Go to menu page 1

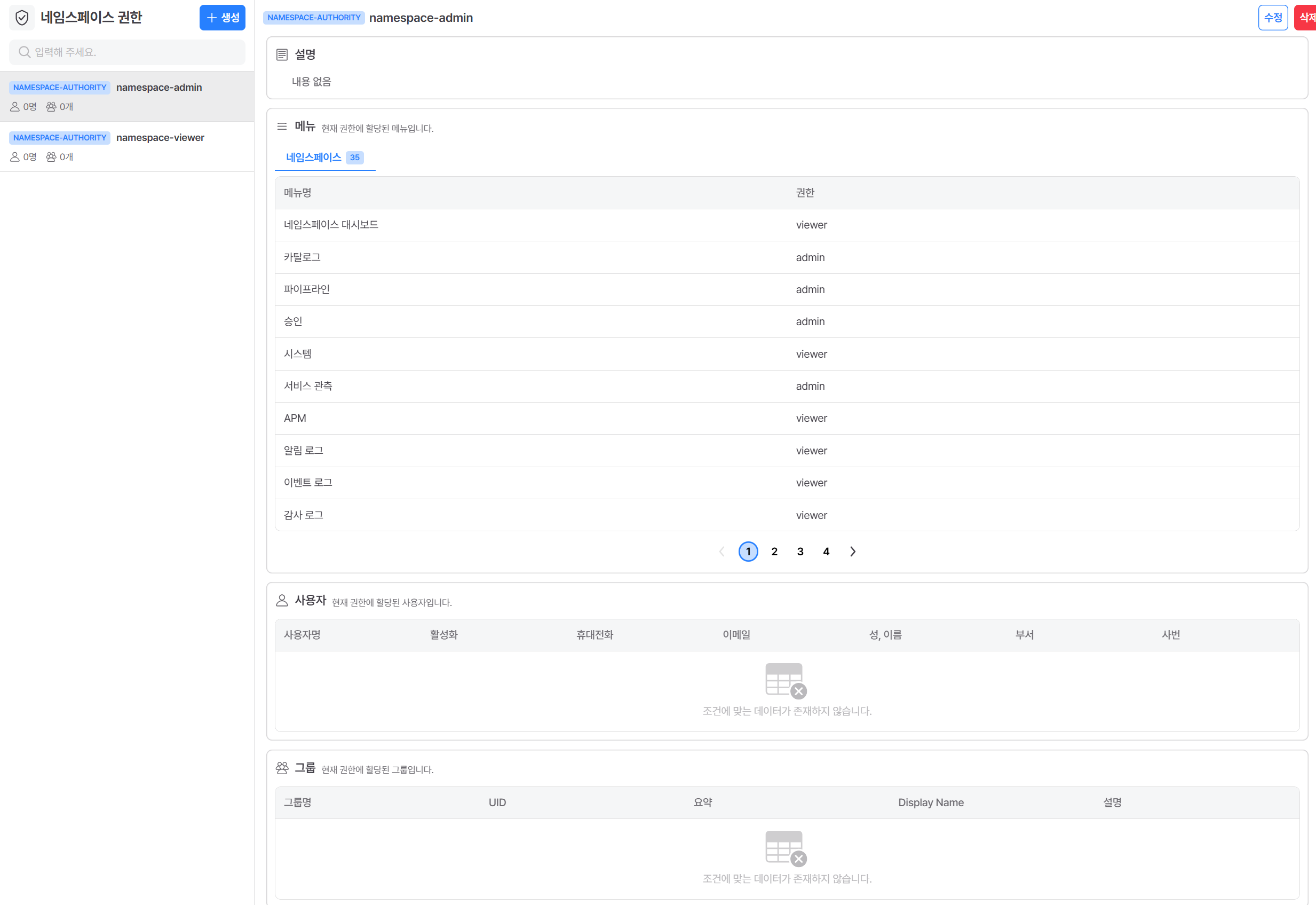pos(748,552)
